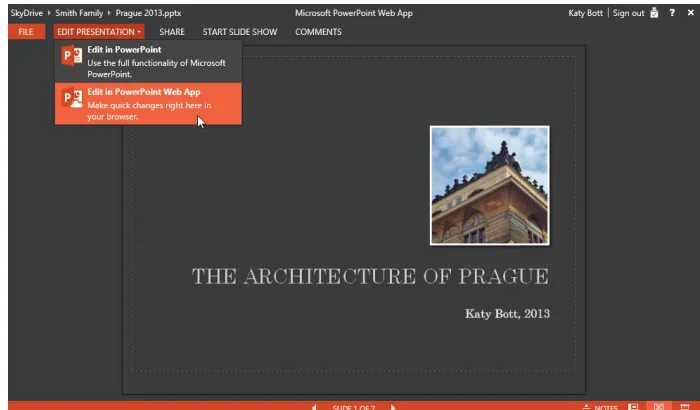Screen dimensions: 700x410
Task: Click the PowerPoint desktop app icon
Action: coord(72,55)
